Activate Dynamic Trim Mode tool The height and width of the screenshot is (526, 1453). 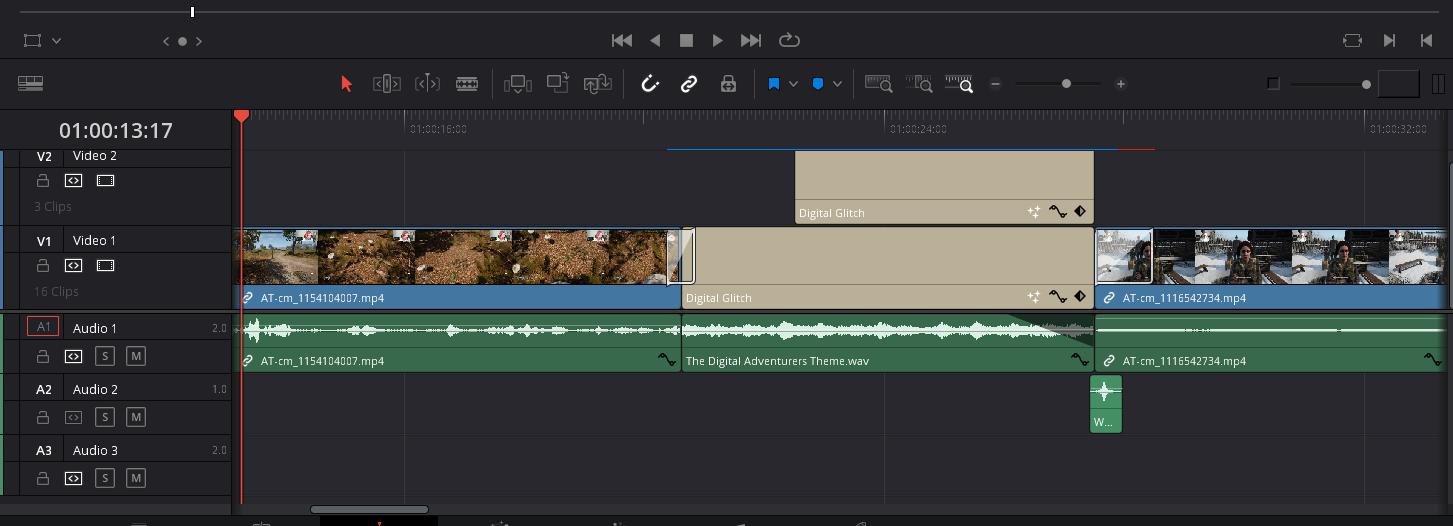point(427,84)
